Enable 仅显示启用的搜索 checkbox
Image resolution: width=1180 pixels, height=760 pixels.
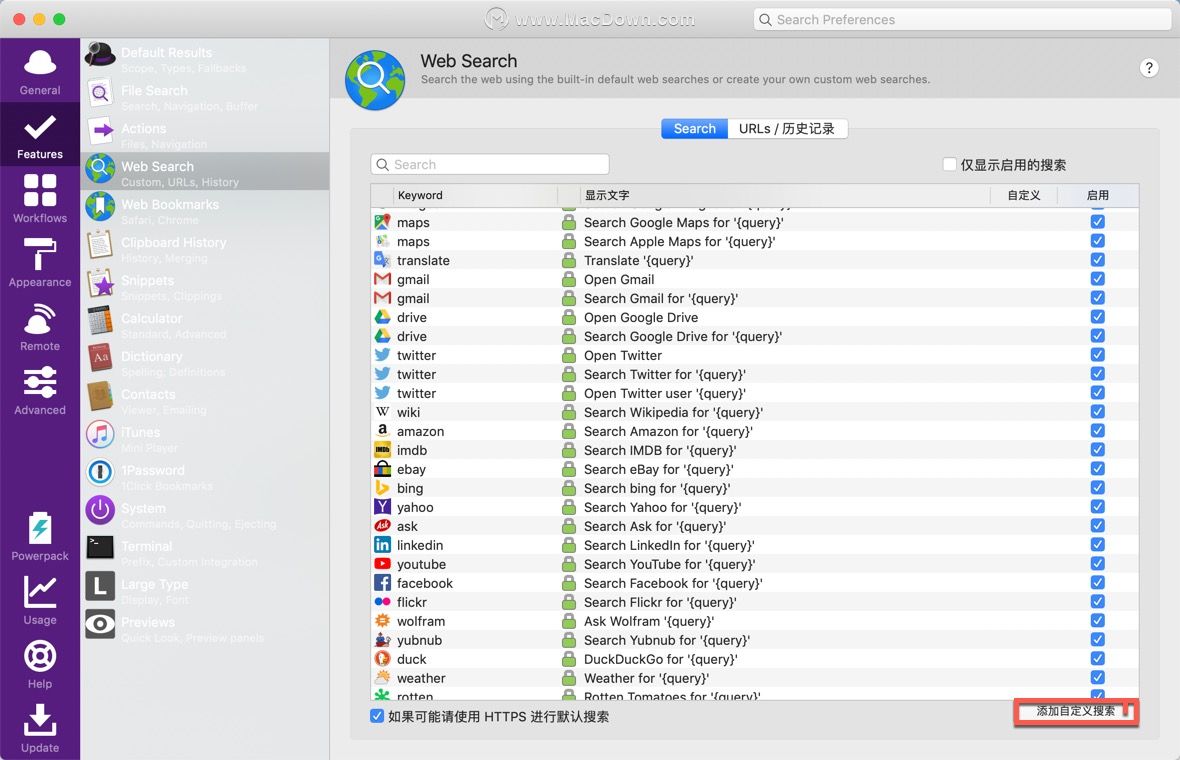(x=949, y=164)
